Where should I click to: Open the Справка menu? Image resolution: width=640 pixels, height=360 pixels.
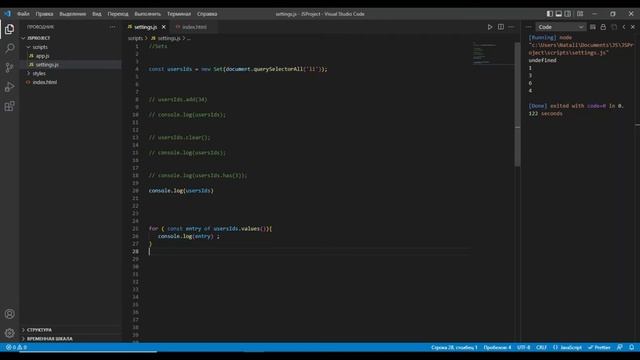point(207,13)
